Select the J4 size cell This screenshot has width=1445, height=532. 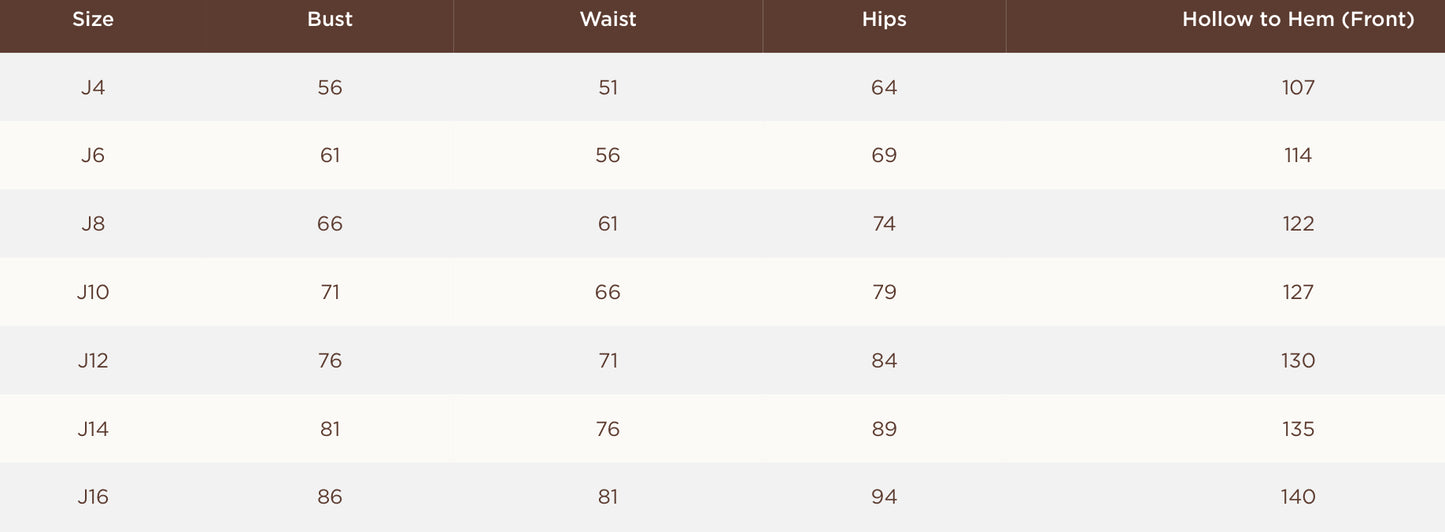(x=93, y=88)
